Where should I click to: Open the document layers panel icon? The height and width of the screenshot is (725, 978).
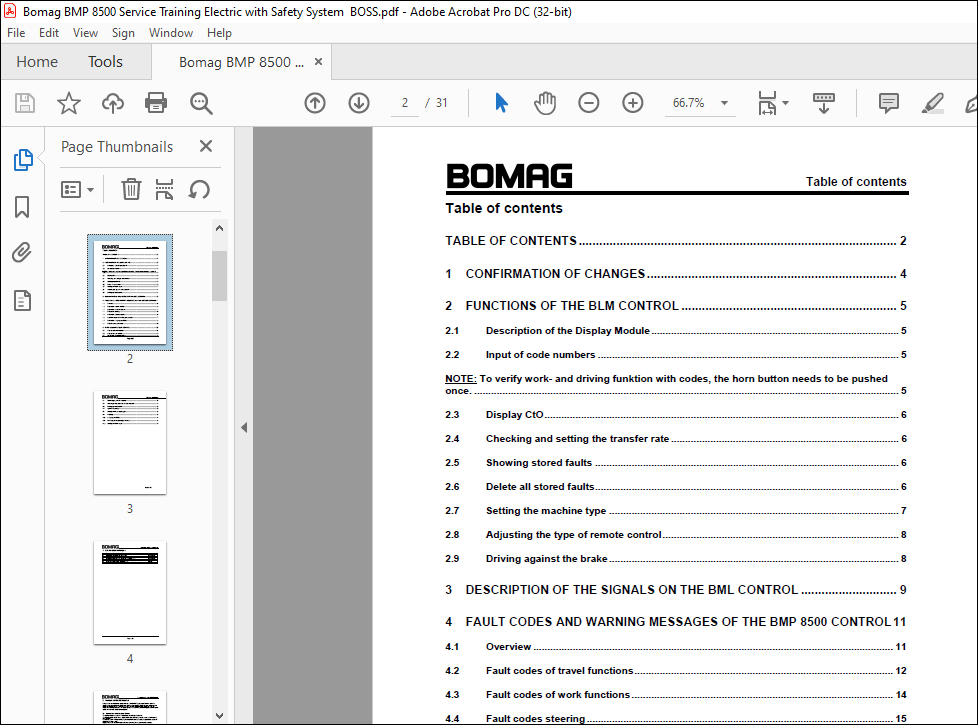pyautogui.click(x=22, y=300)
